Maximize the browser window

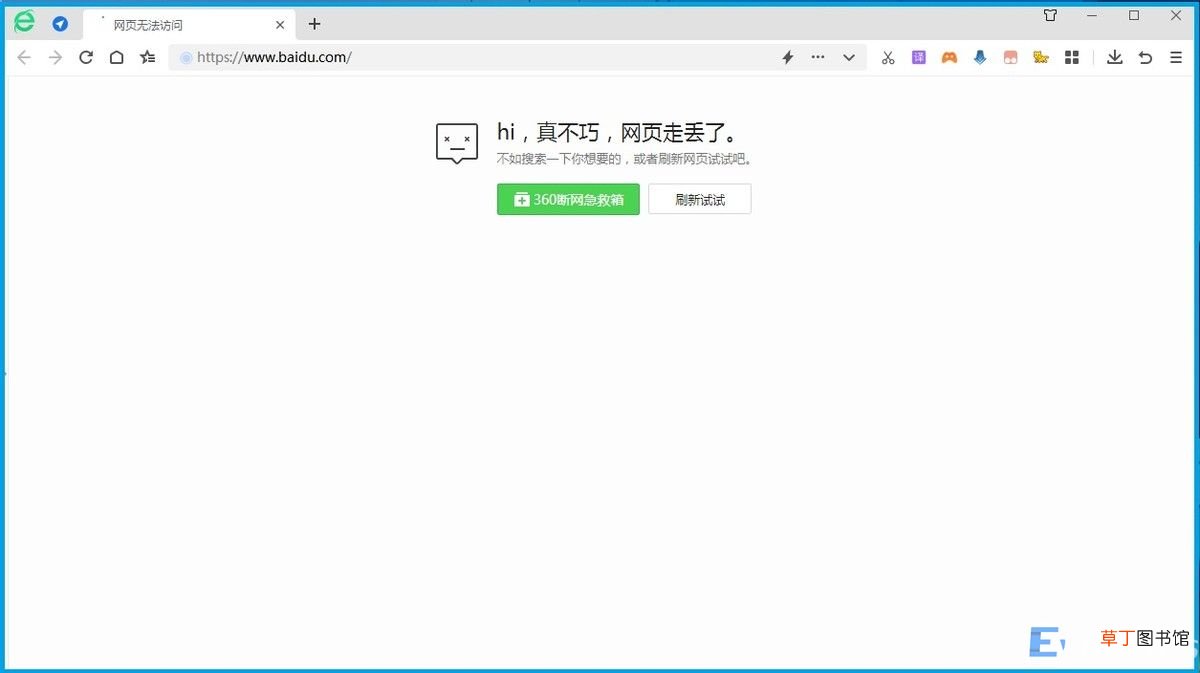[x=1134, y=15]
